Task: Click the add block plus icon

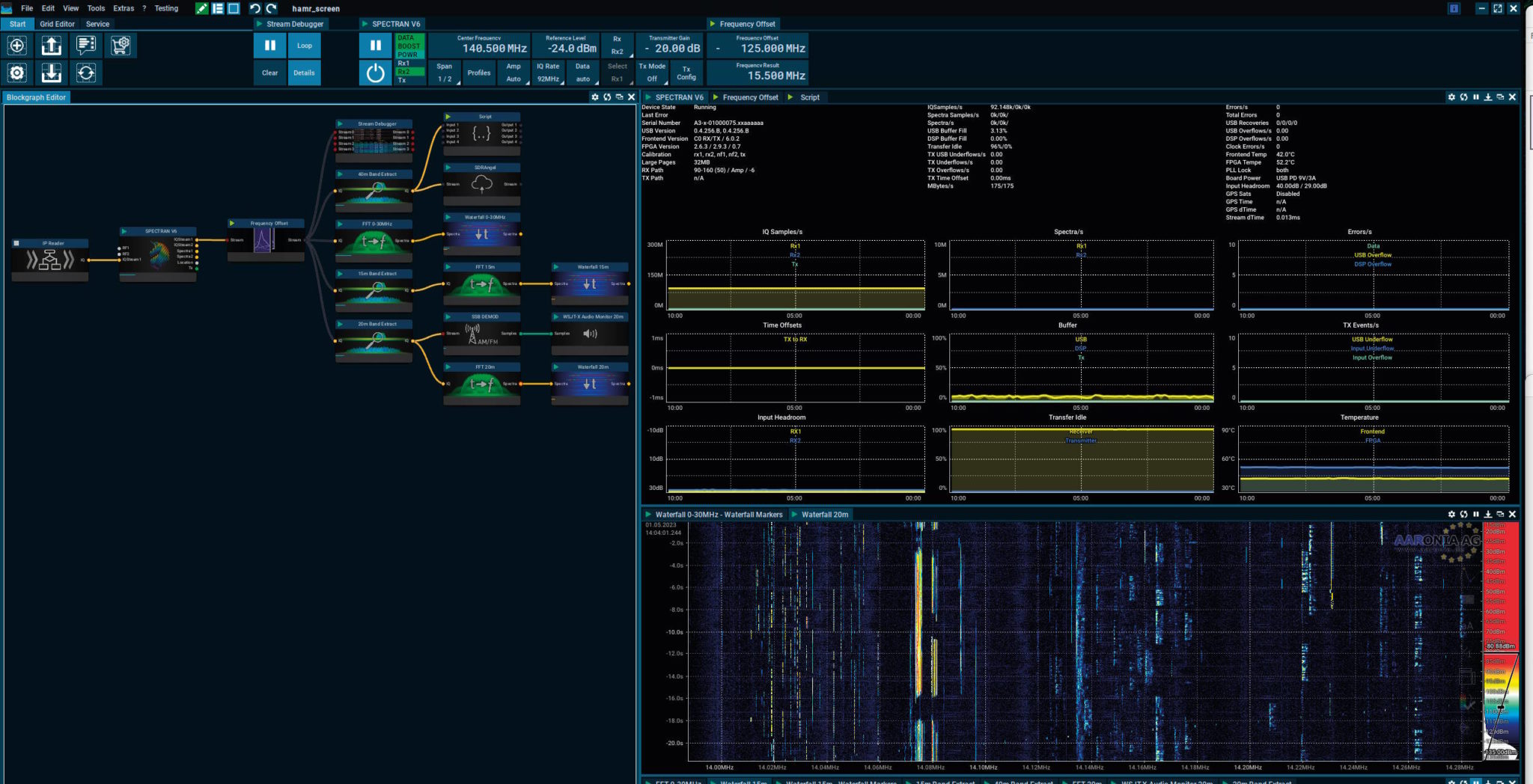Action: click(x=17, y=46)
